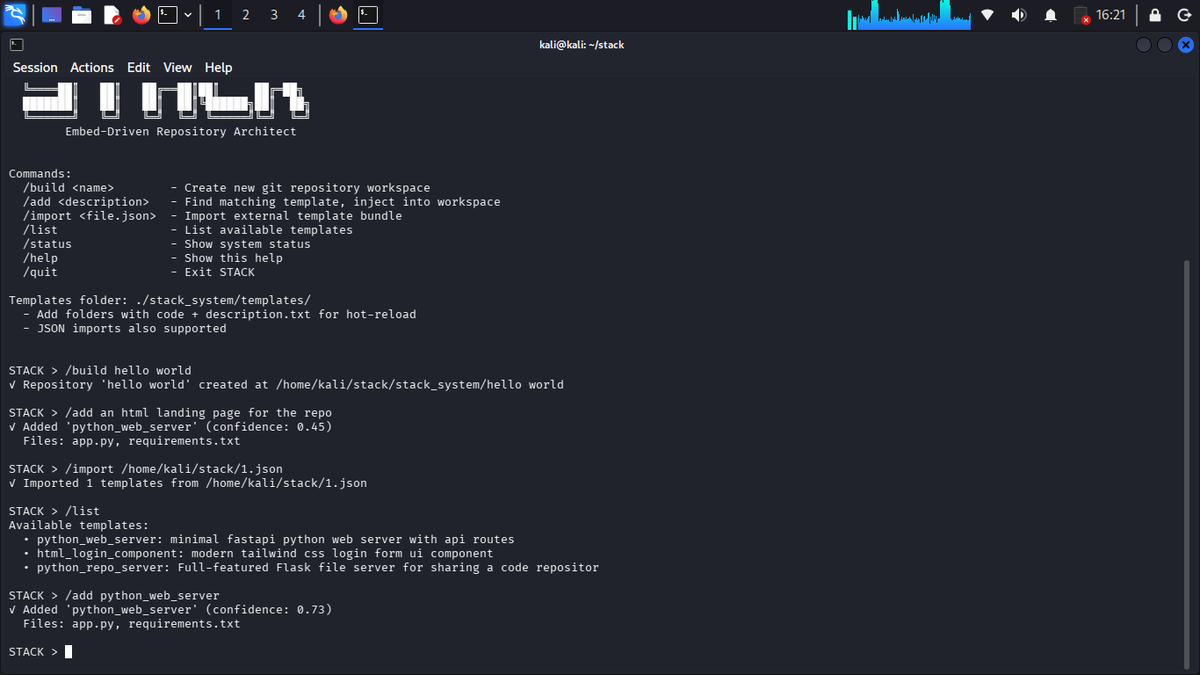Viewport: 1200px width, 675px height.
Task: Click '/add <description>' in the commands list
Action: coord(86,201)
